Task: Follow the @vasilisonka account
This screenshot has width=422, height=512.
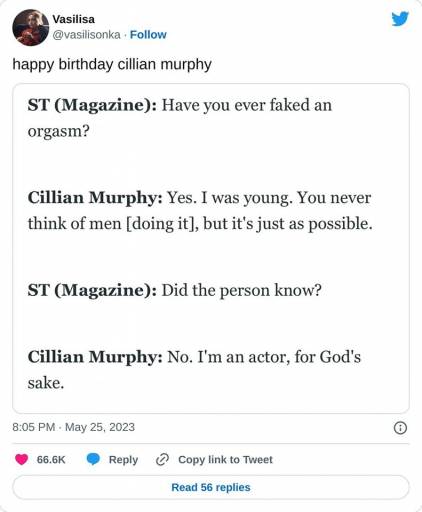Action: 148,35
